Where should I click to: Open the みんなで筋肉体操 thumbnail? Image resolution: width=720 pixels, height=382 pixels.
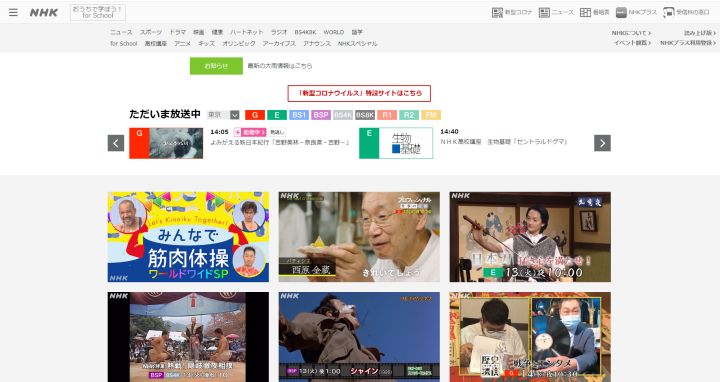188,237
